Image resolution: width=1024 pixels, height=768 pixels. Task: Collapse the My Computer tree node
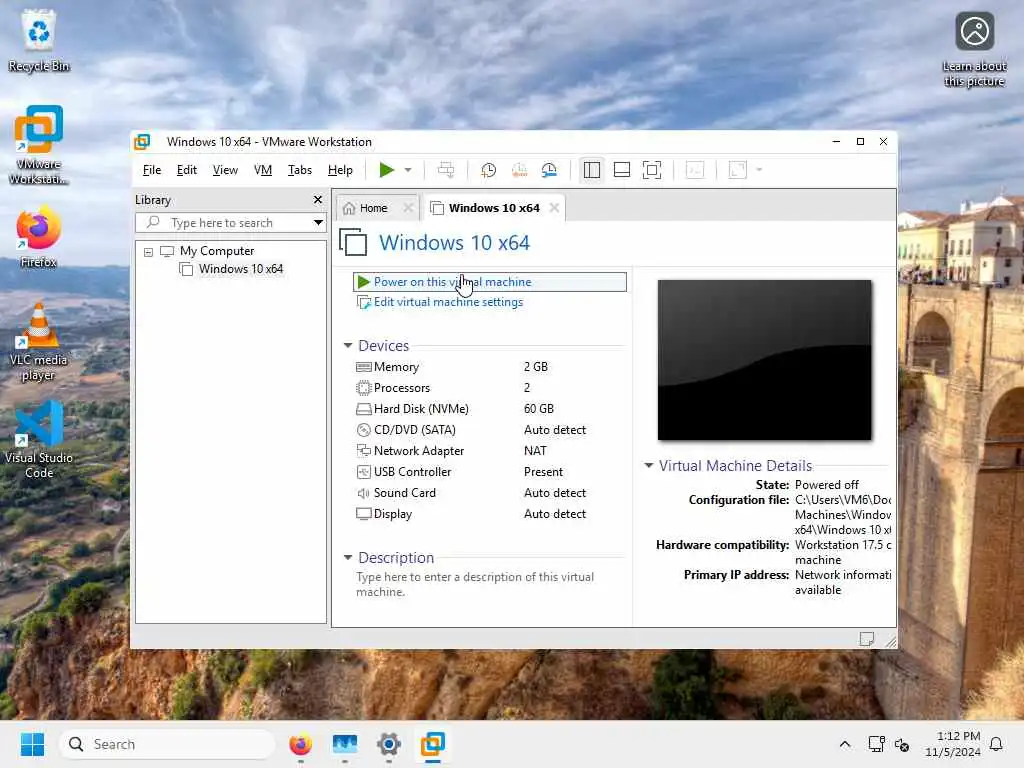[x=148, y=251]
